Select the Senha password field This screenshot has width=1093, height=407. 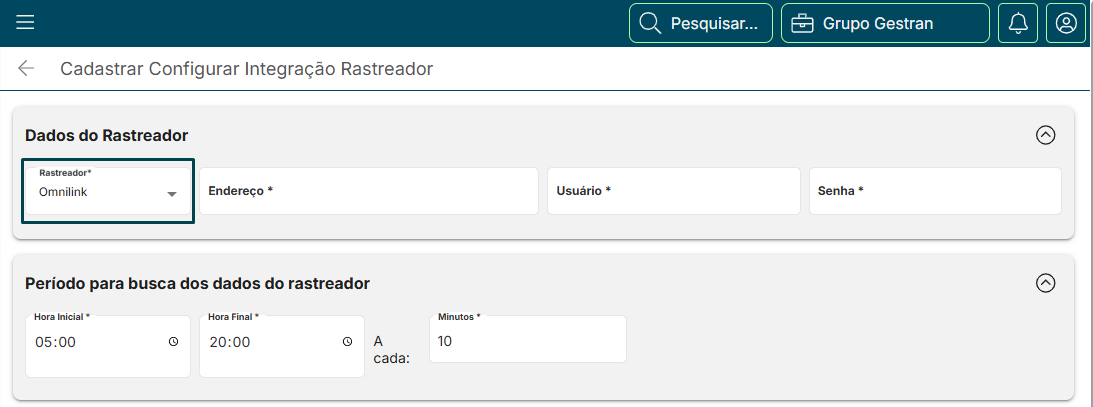point(934,191)
